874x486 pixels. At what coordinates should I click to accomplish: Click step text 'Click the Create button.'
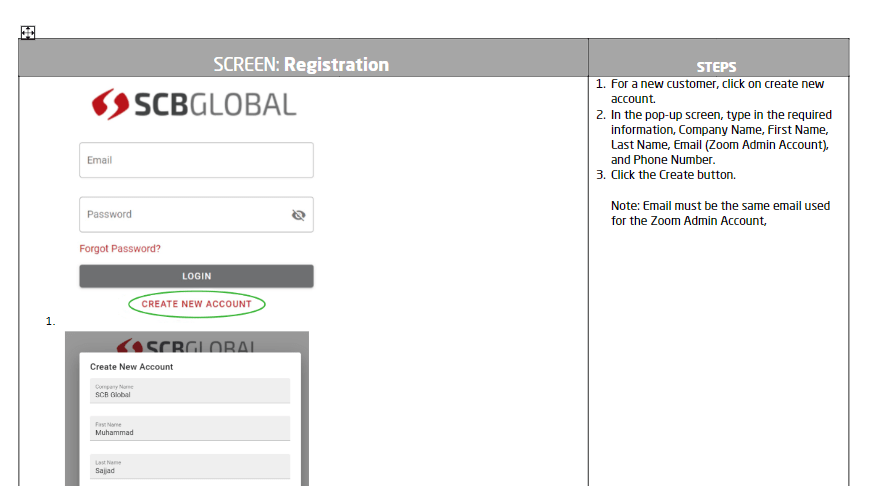tap(673, 175)
